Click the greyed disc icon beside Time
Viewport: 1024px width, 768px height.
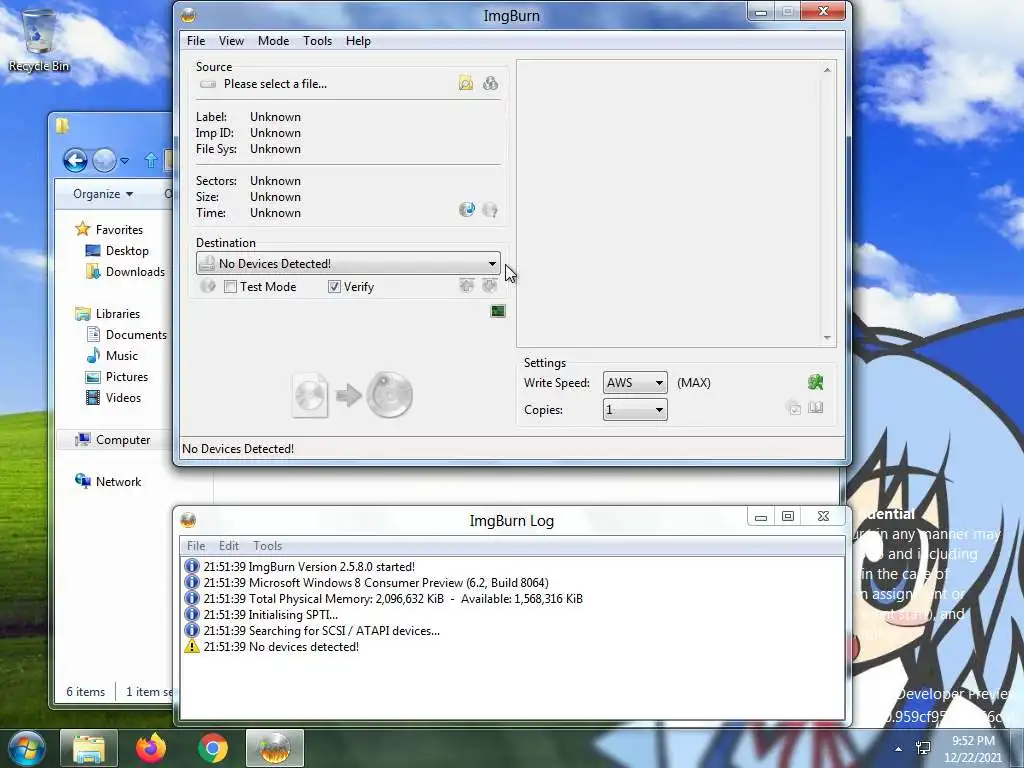coord(490,210)
